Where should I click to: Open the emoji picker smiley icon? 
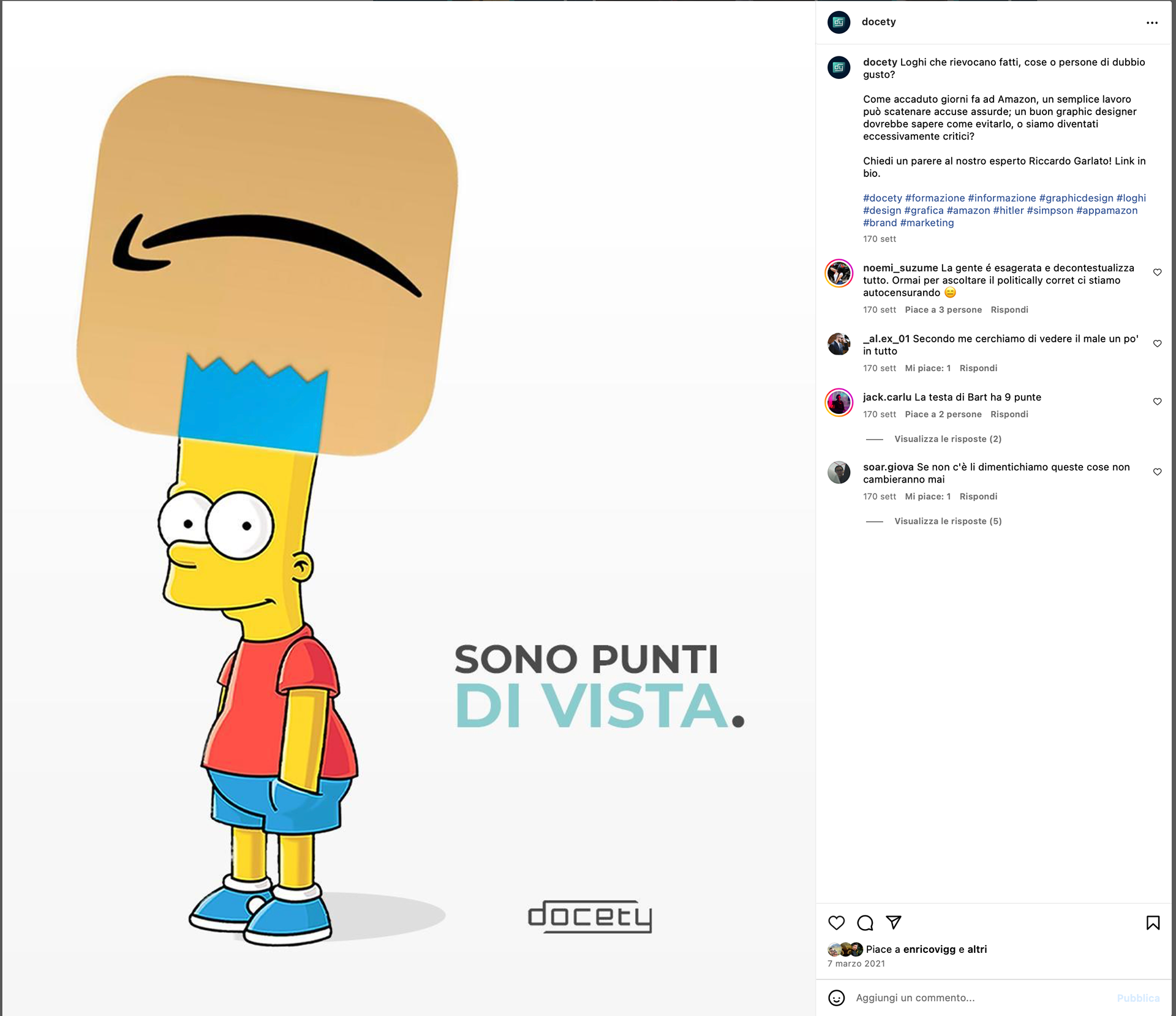836,998
